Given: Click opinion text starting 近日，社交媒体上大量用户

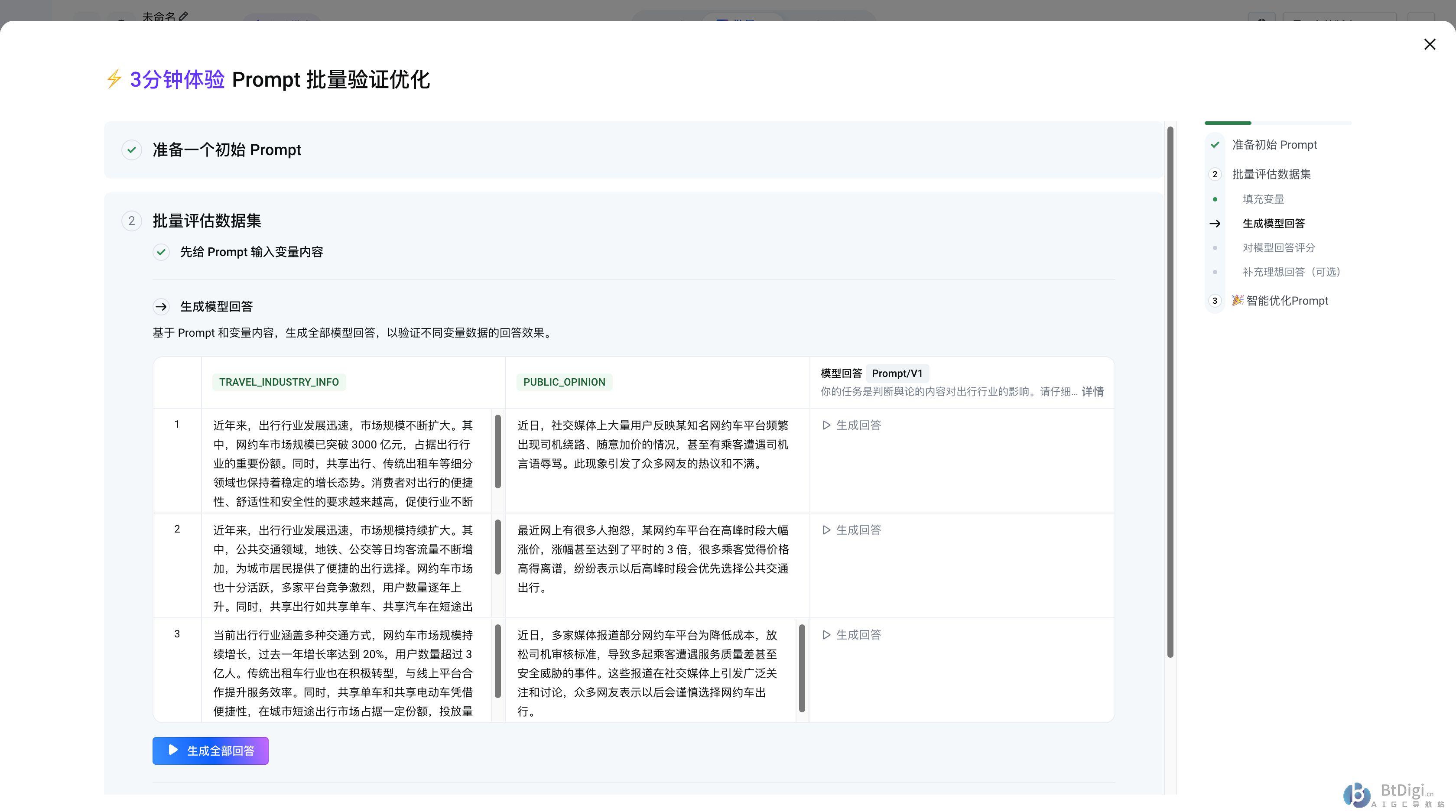Looking at the screenshot, I should click(x=653, y=444).
